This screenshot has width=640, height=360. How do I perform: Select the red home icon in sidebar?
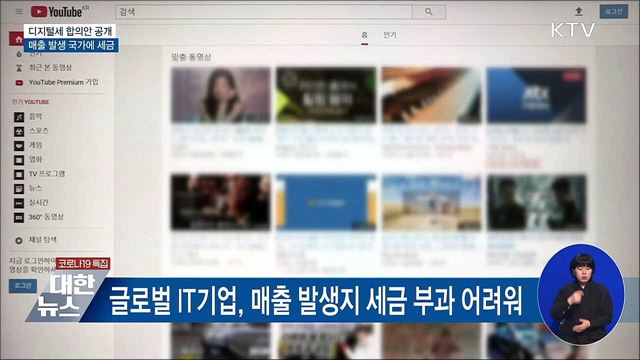[x=17, y=39]
